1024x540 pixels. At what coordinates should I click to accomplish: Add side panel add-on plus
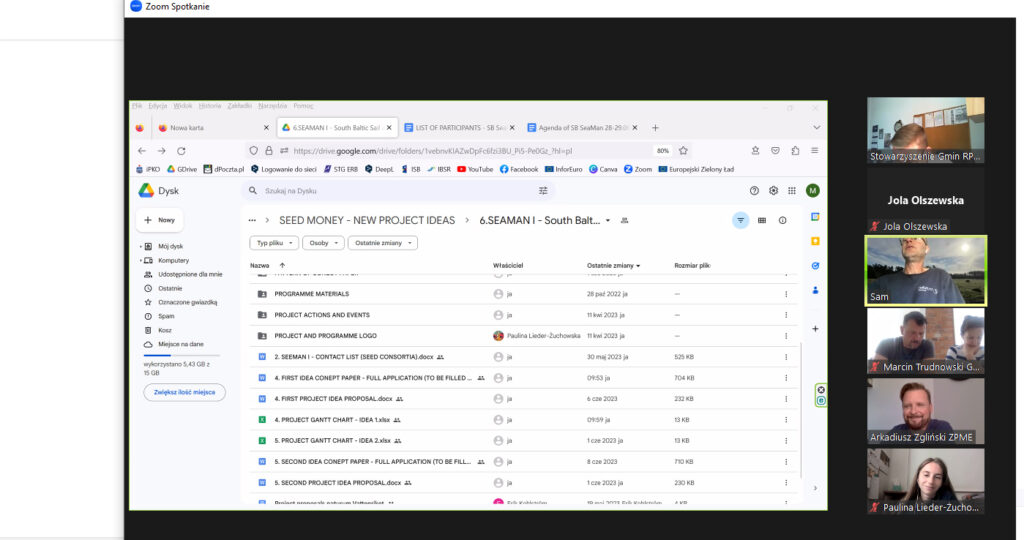tap(815, 329)
